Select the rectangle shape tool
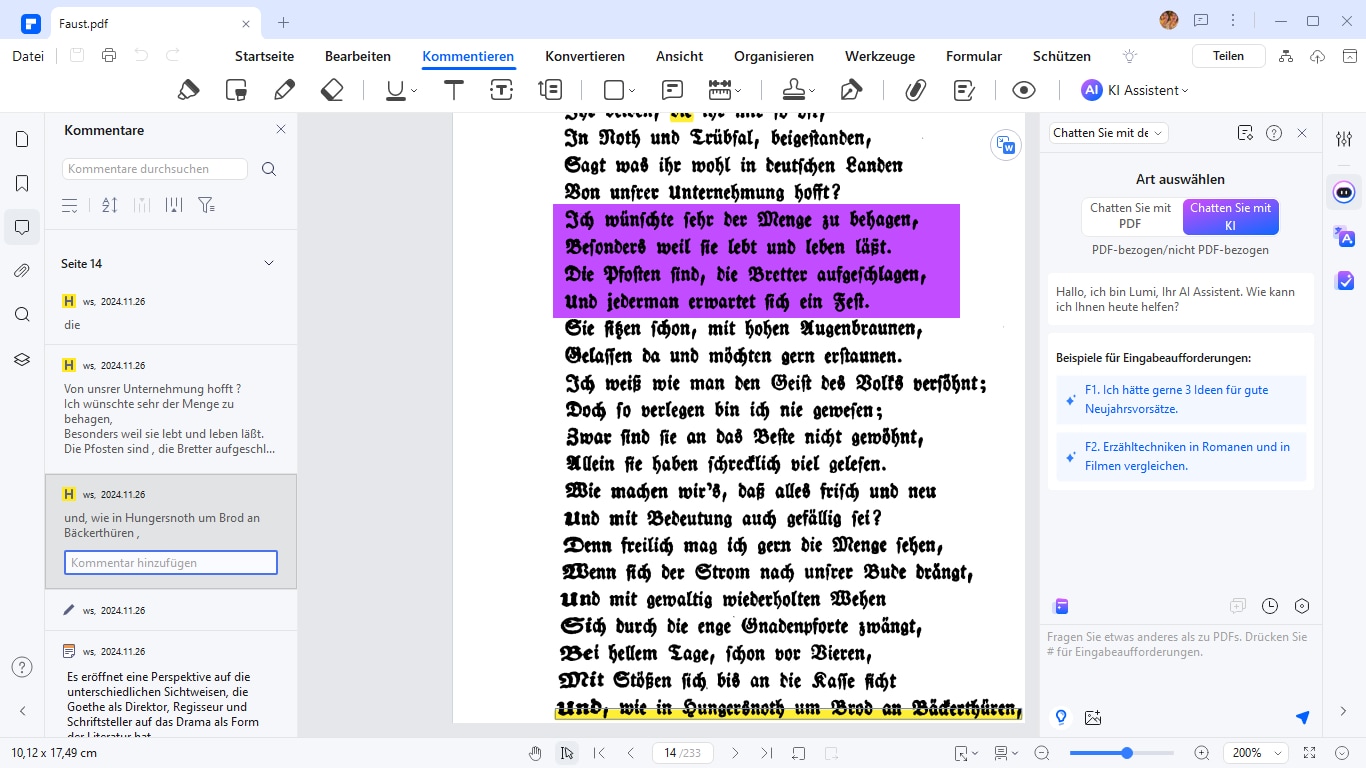This screenshot has height=768, width=1366. pyautogui.click(x=613, y=90)
